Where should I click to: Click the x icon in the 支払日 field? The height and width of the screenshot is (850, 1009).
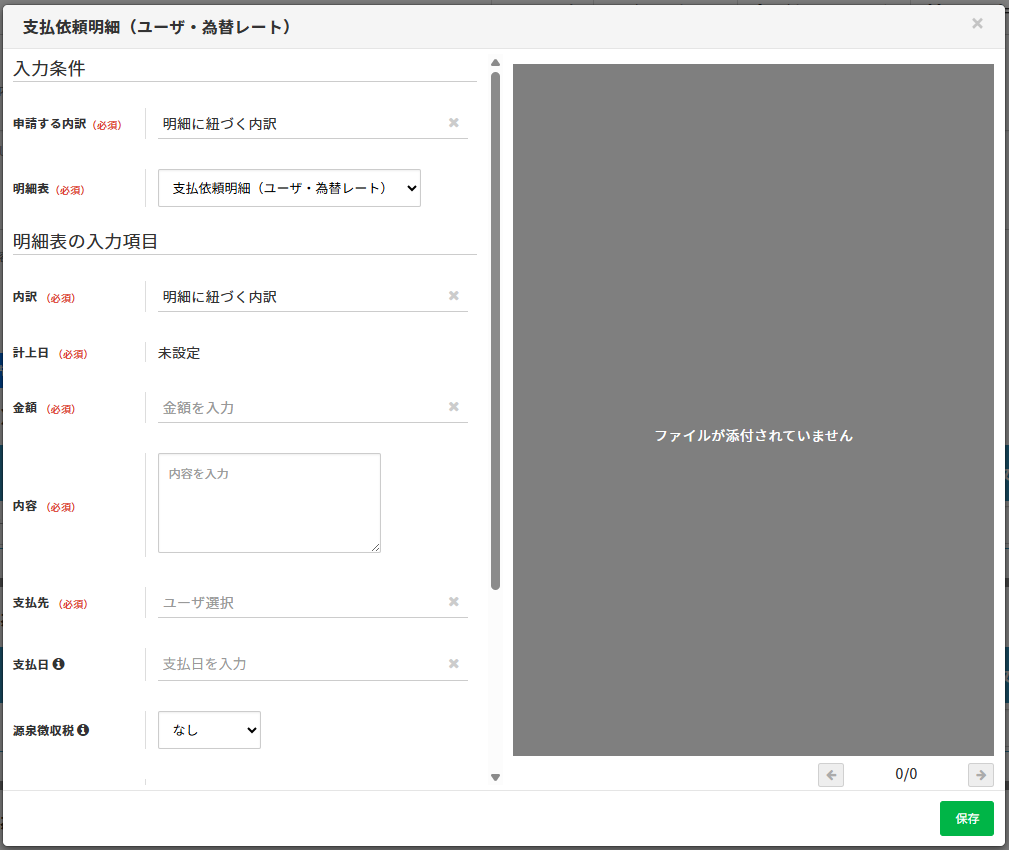(453, 664)
